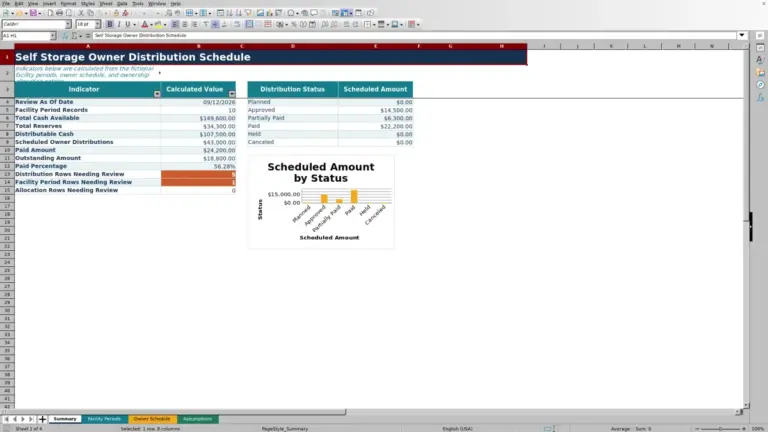This screenshot has width=768, height=432.
Task: Select the Summary sheet tab
Action: 65,419
